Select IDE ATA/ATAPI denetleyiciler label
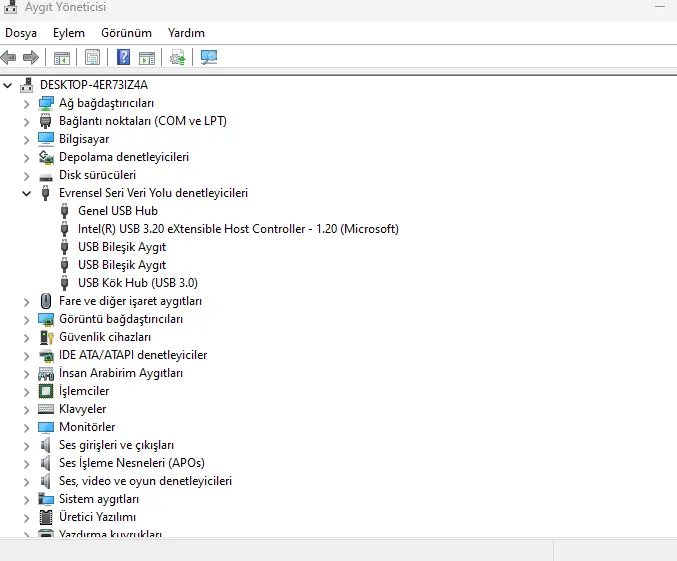The width and height of the screenshot is (677, 561). click(x=133, y=355)
